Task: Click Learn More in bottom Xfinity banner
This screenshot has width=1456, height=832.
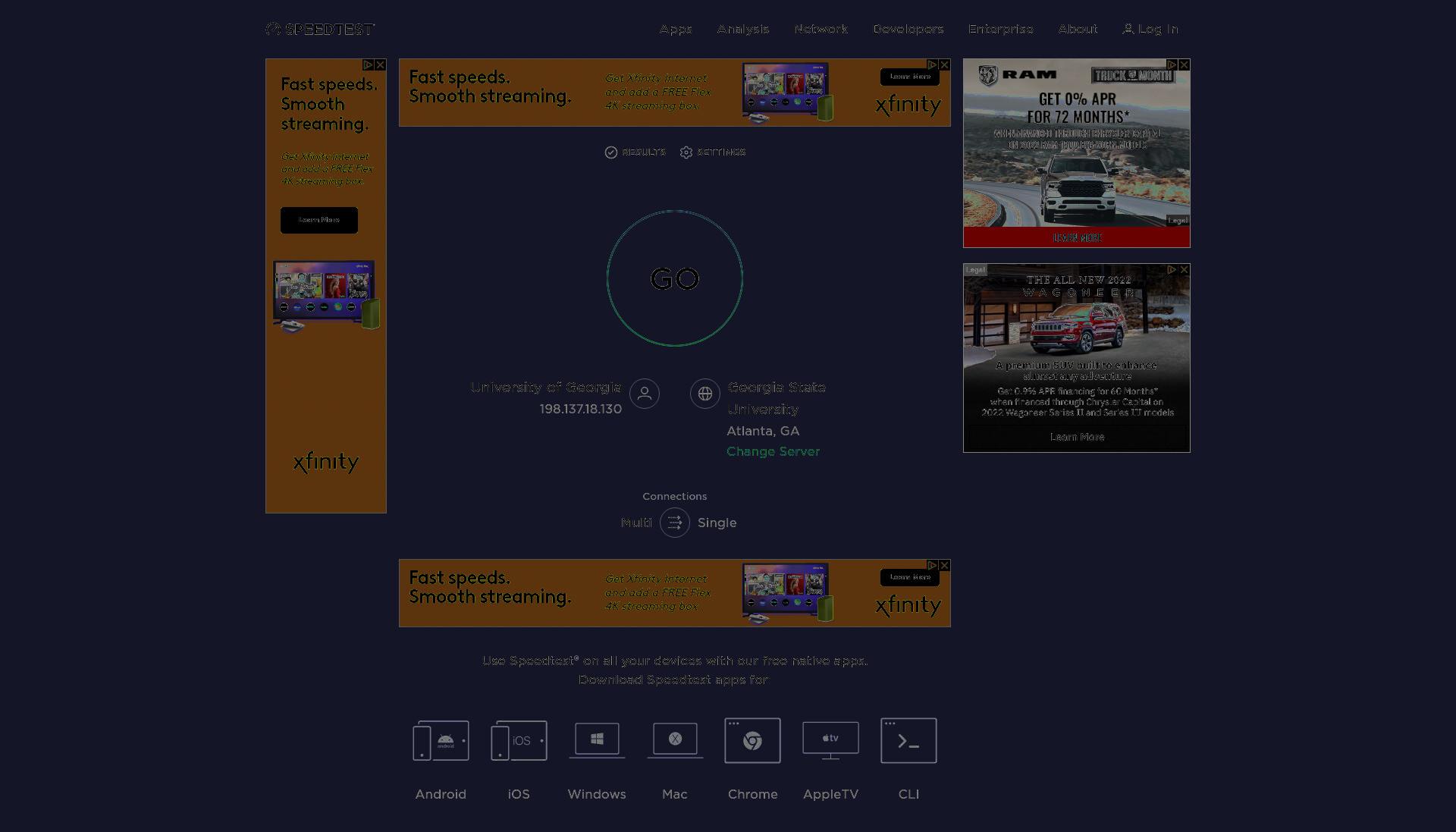Action: pyautogui.click(x=910, y=577)
